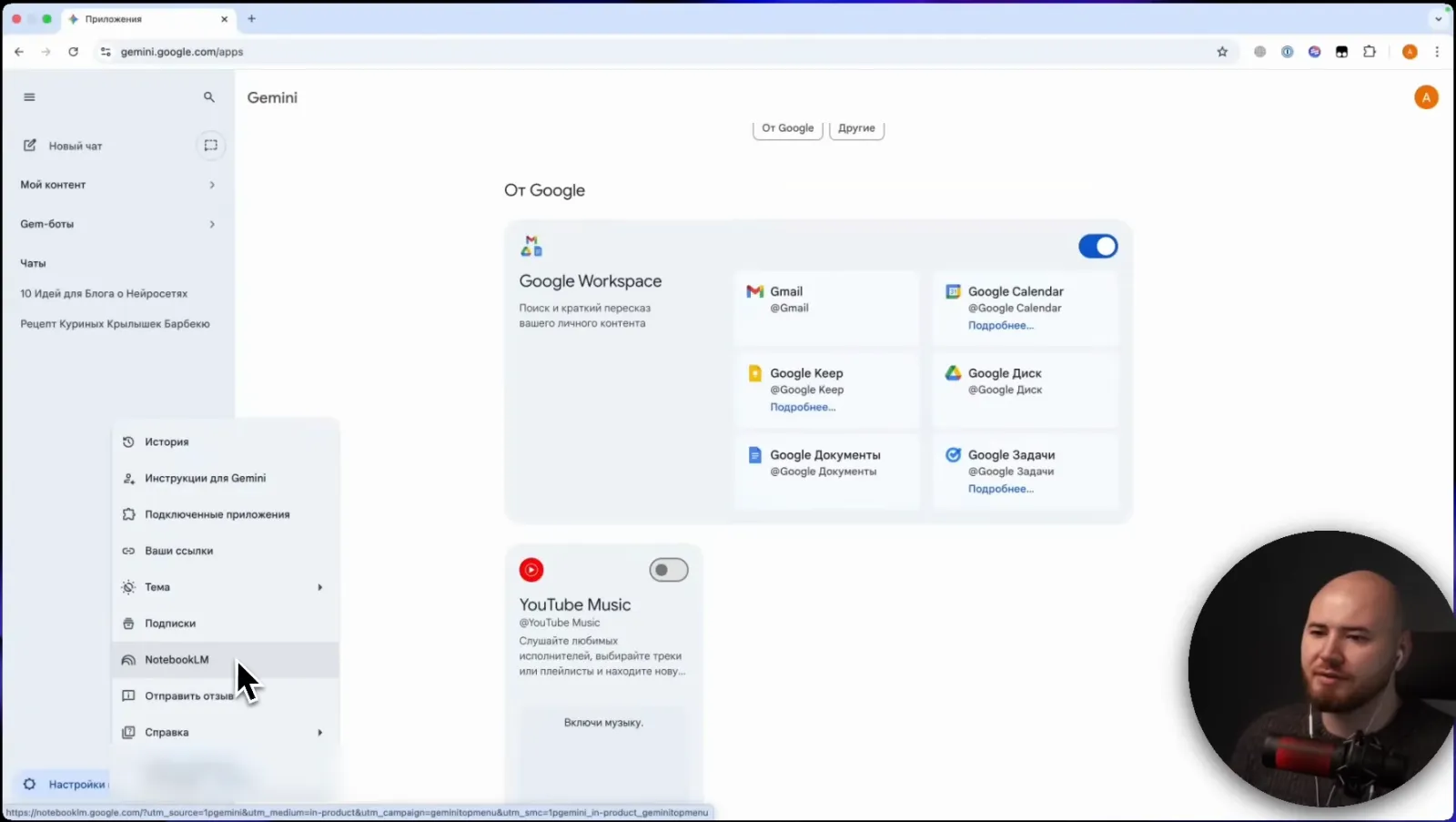Open tab search dropdown arrow

[x=1438, y=18]
